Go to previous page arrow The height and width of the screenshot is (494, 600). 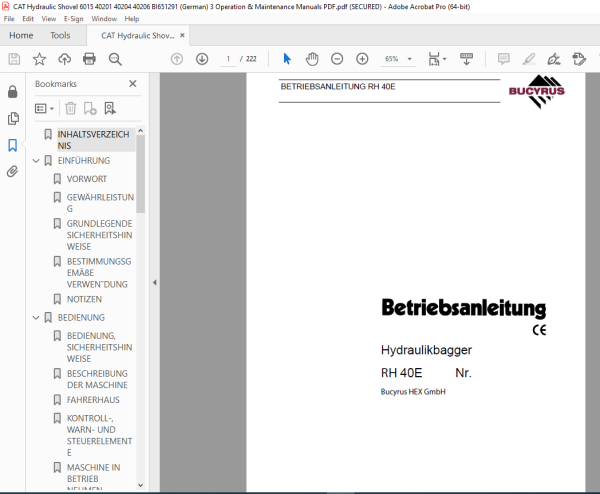(177, 59)
